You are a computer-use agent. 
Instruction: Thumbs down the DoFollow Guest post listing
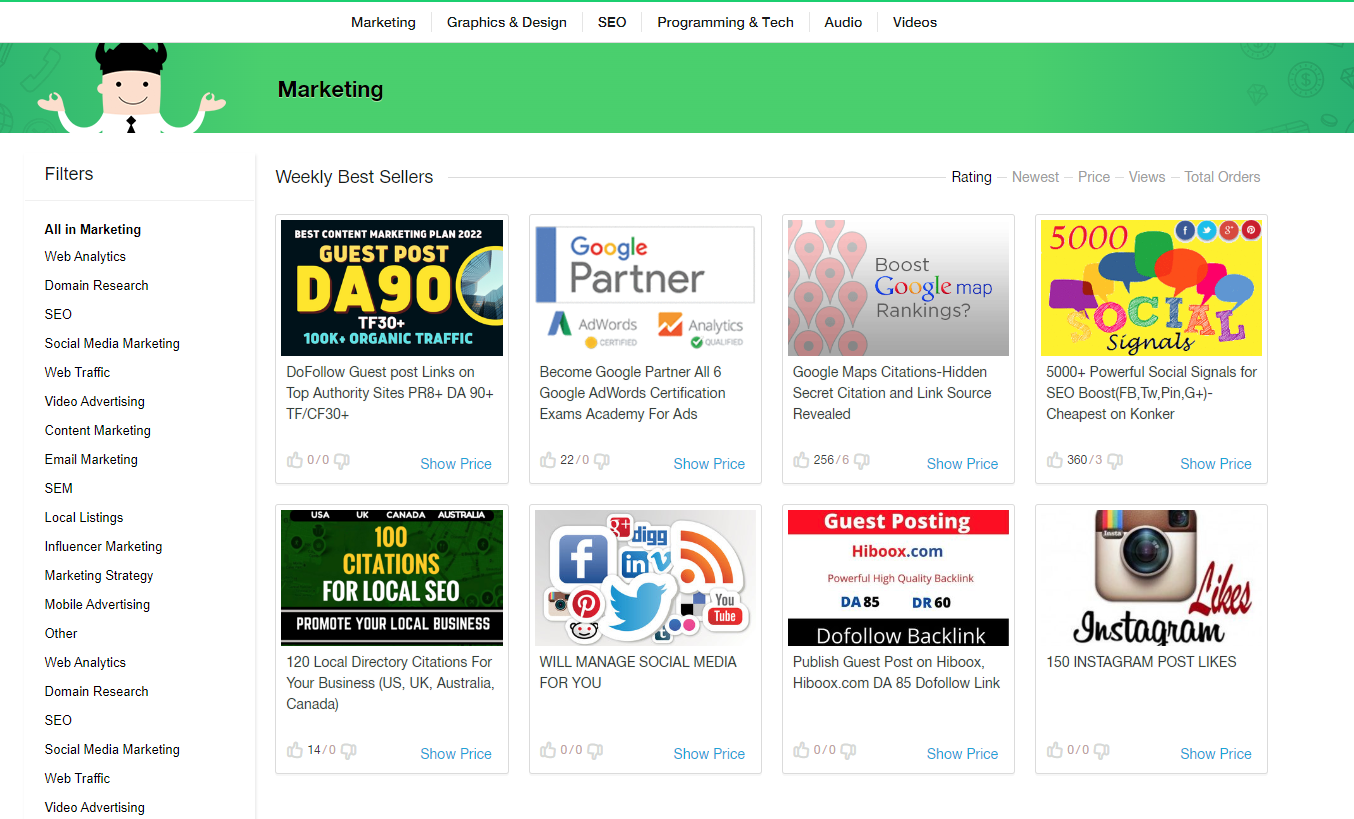(341, 461)
